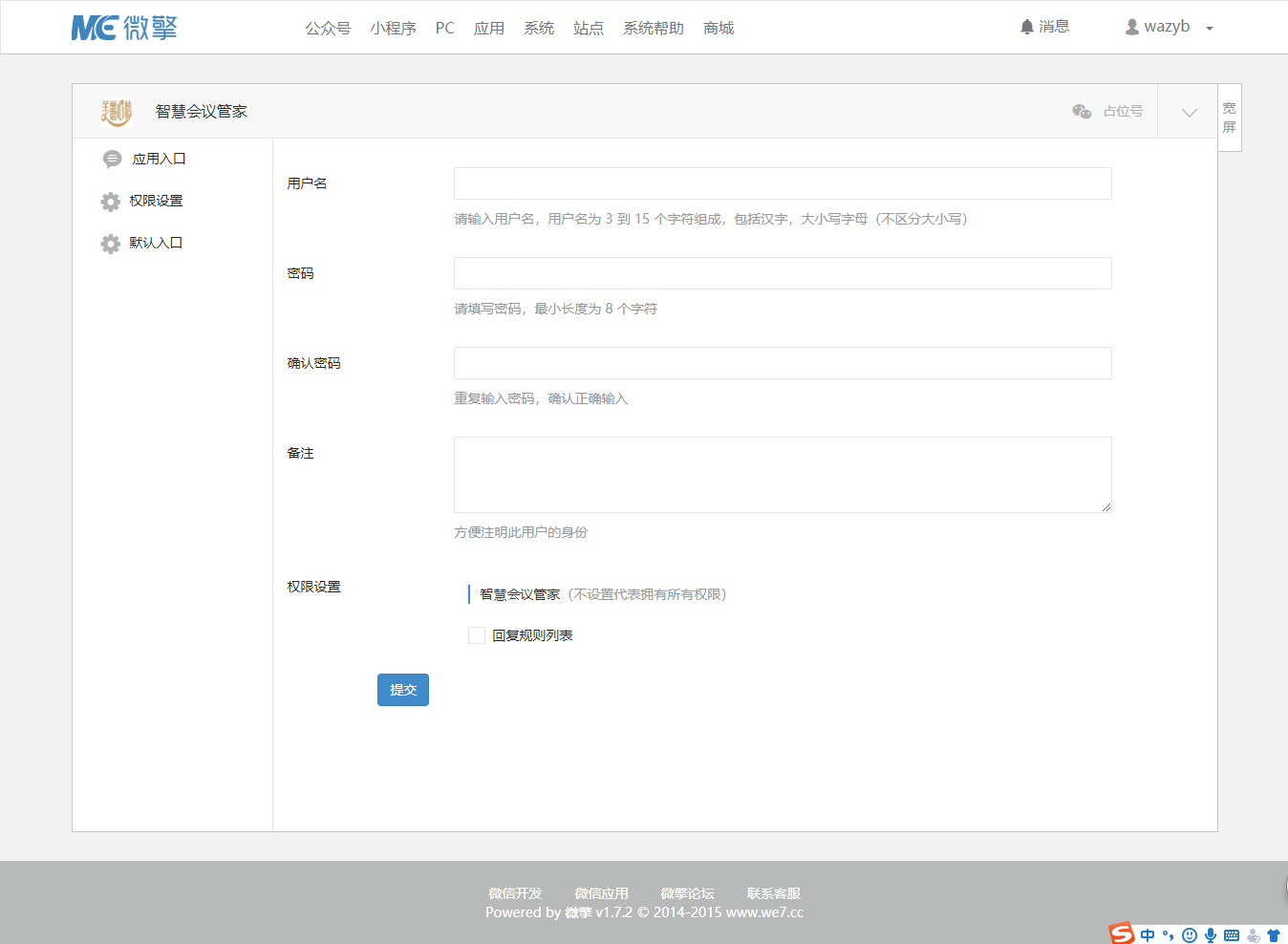The height and width of the screenshot is (944, 1288).
Task: Click the 微擎 logo in header
Action: (124, 28)
